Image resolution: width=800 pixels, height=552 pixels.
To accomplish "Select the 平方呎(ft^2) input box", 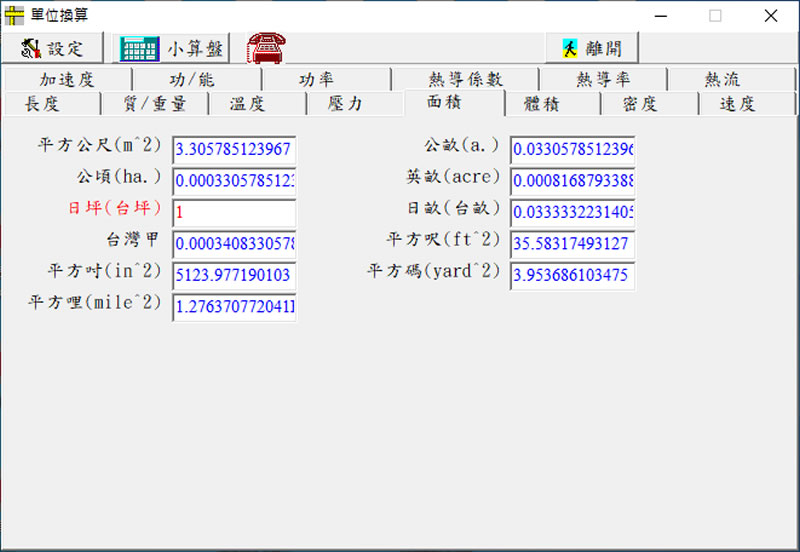I will pos(572,244).
